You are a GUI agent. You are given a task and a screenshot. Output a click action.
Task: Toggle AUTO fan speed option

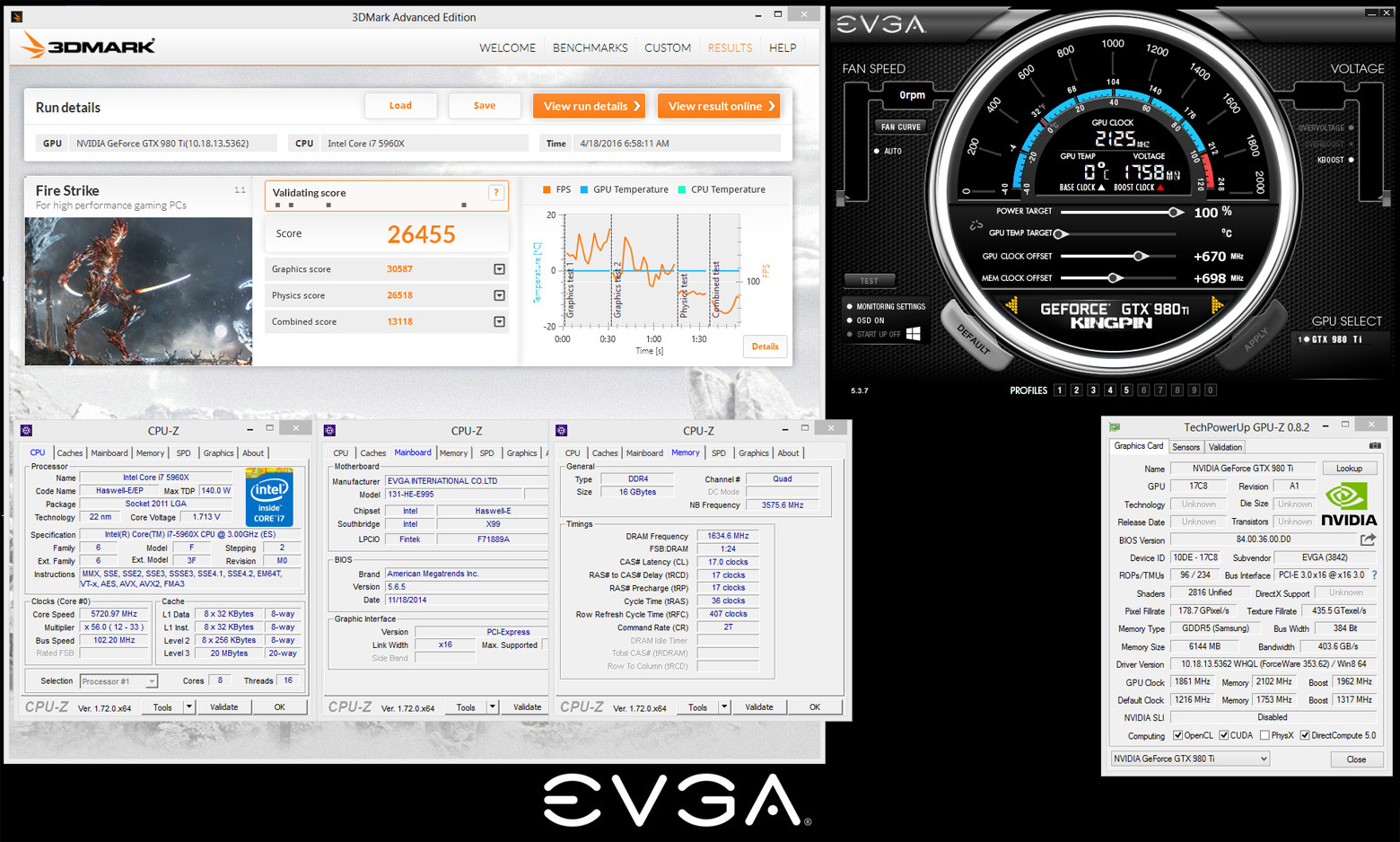click(877, 151)
